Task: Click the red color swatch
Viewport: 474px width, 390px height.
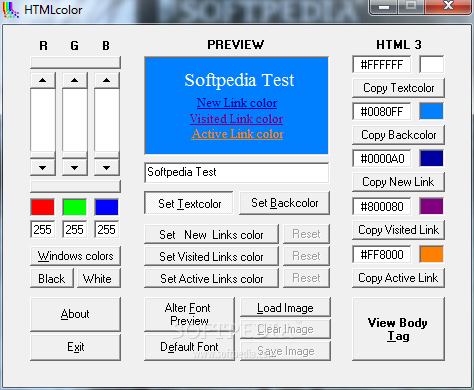Action: [x=43, y=207]
